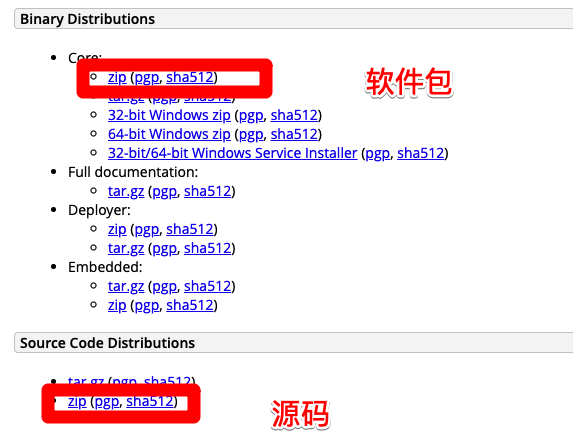Download Full documentation tar.gz
Image resolution: width=573 pixels, height=443 pixels.
pyautogui.click(x=126, y=192)
